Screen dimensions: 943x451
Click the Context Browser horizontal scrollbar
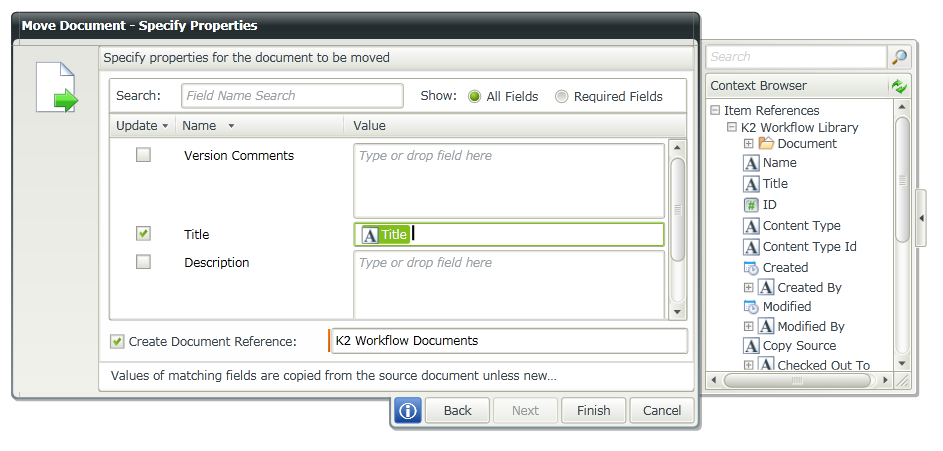click(797, 381)
